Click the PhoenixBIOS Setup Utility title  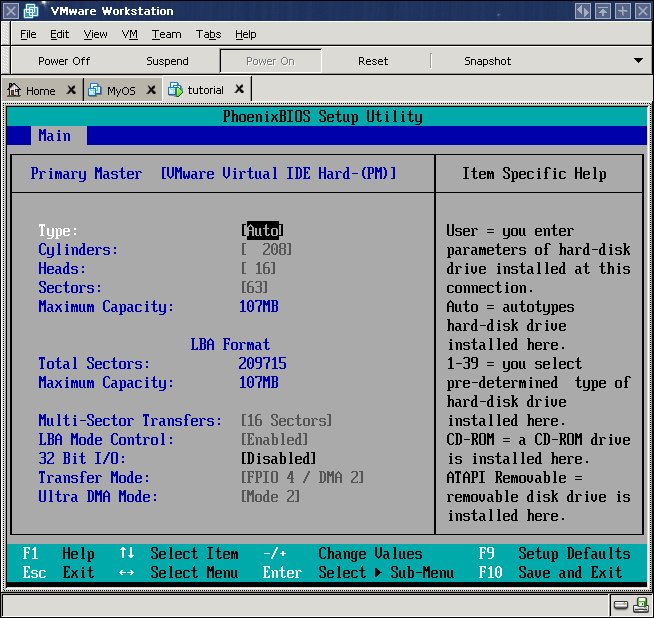click(x=322, y=116)
